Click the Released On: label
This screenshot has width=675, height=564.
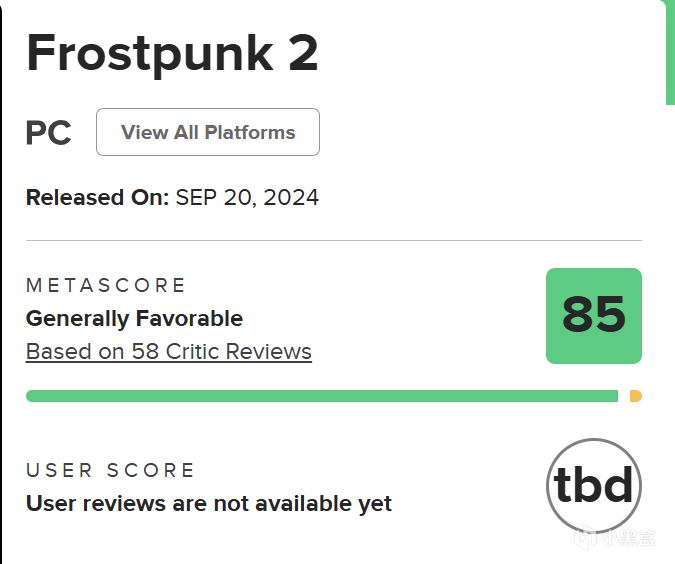click(x=97, y=198)
